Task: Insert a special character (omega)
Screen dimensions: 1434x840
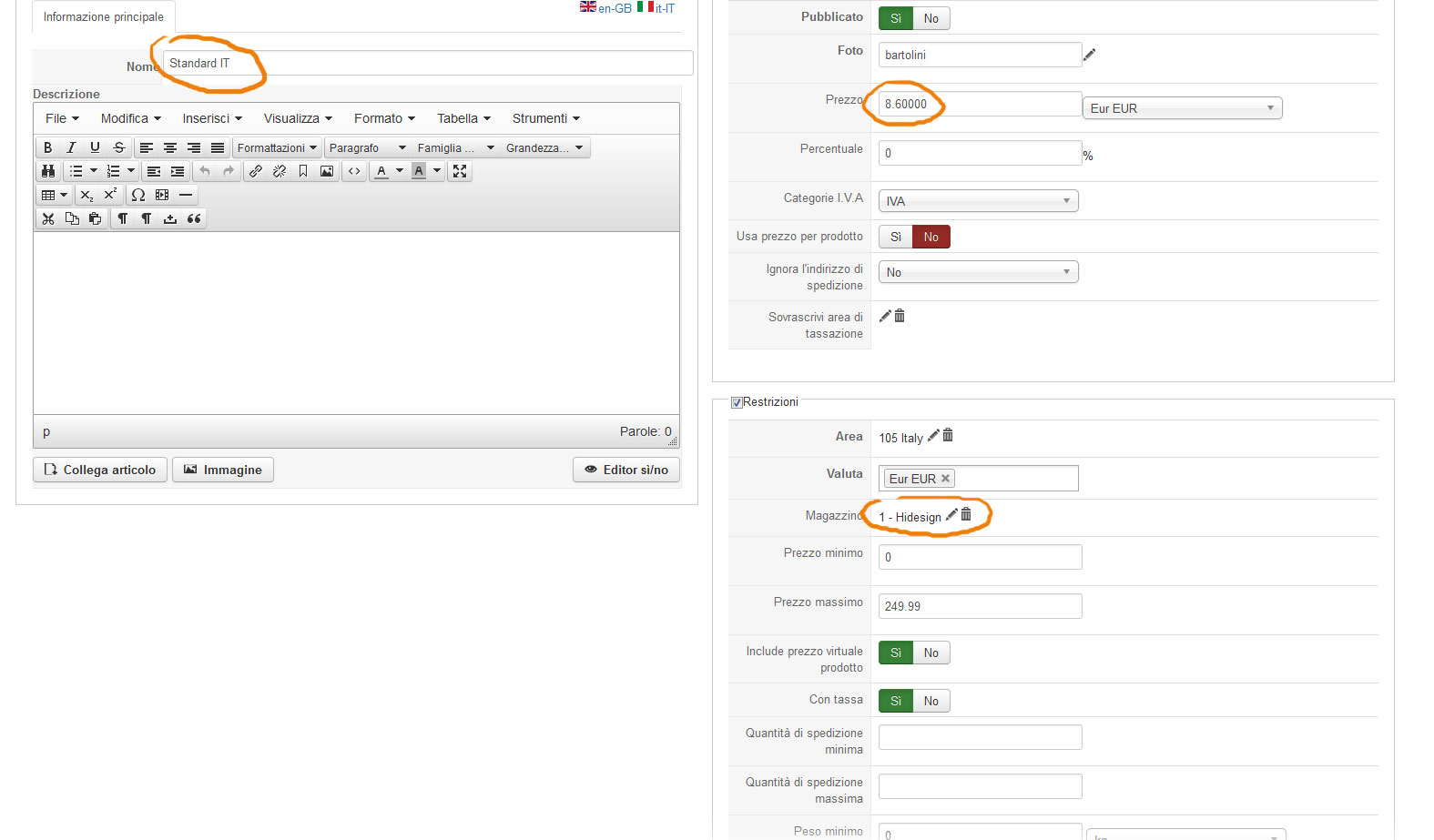Action: 138,195
